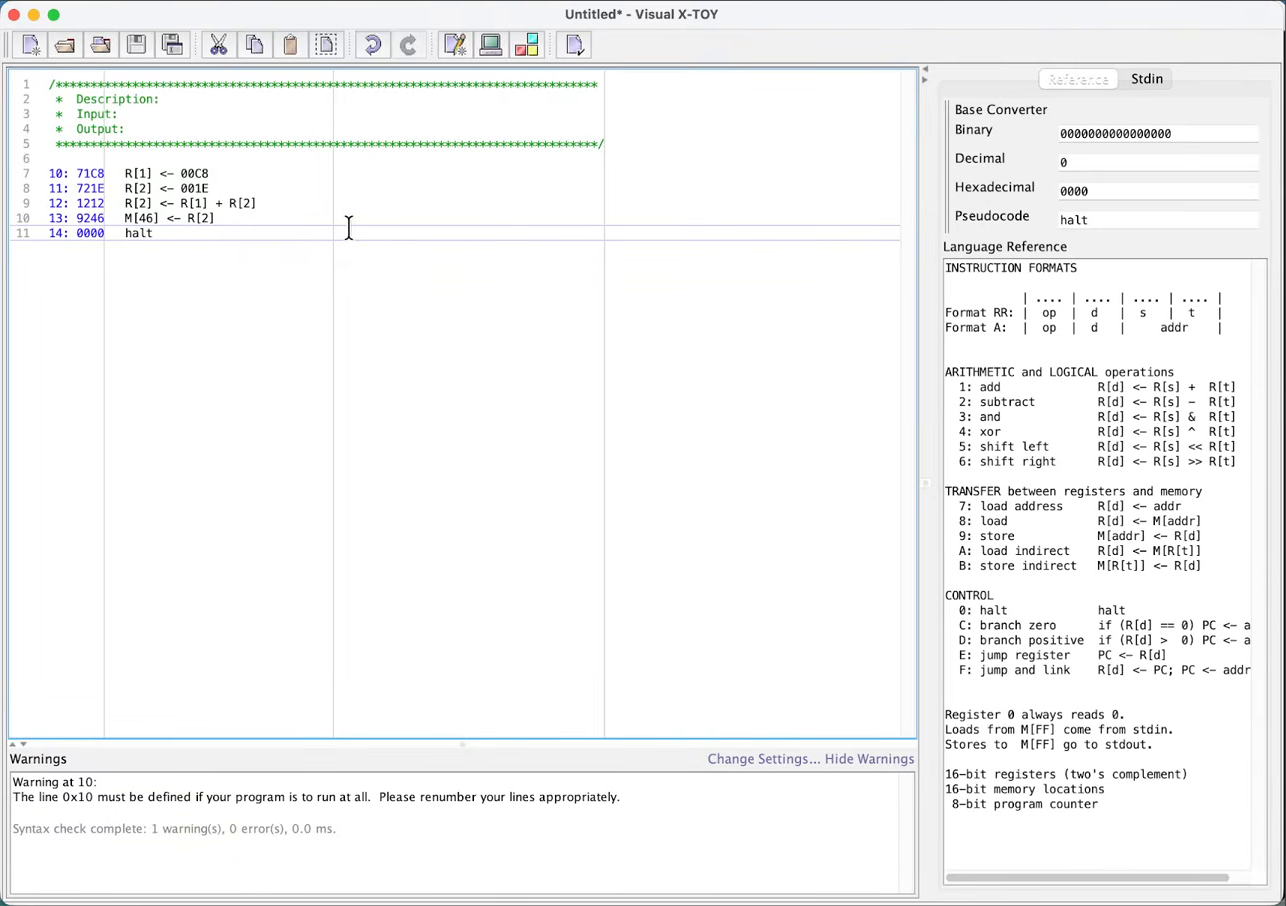The width and height of the screenshot is (1286, 906).
Task: Click Hide Warnings link
Action: pyautogui.click(x=870, y=759)
